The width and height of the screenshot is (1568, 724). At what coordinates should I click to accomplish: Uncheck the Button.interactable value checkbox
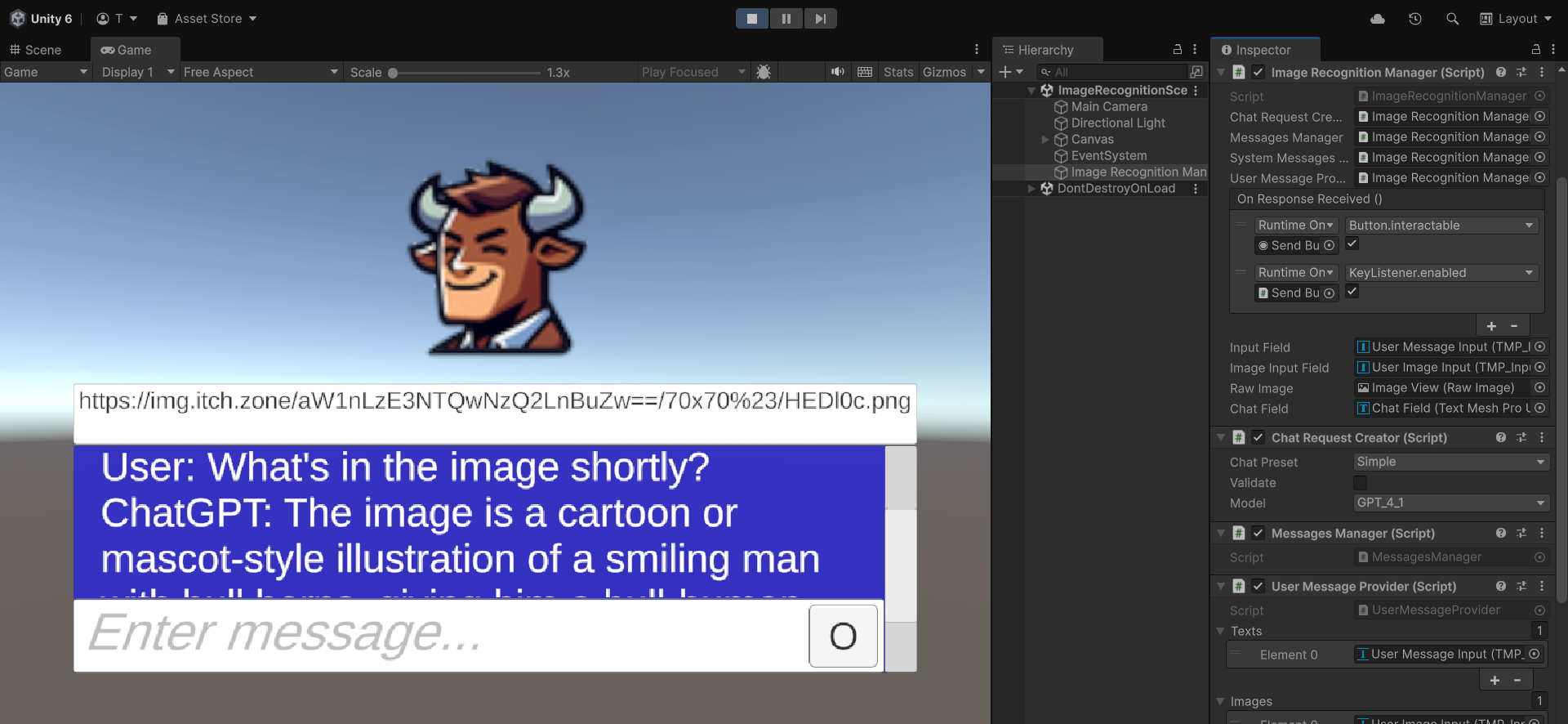1352,244
